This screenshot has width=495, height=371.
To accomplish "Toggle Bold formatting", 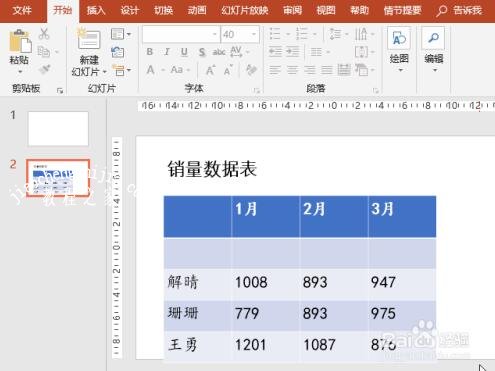I will click(150, 52).
